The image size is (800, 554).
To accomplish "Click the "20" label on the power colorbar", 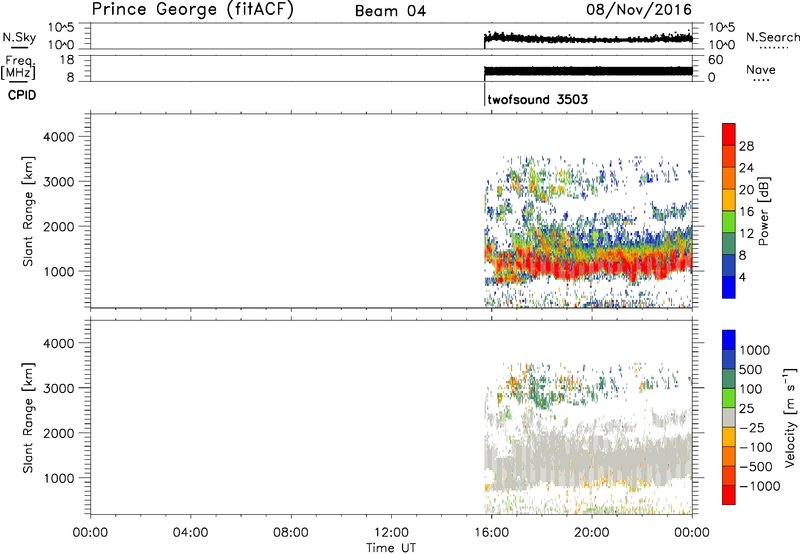I will click(746, 190).
